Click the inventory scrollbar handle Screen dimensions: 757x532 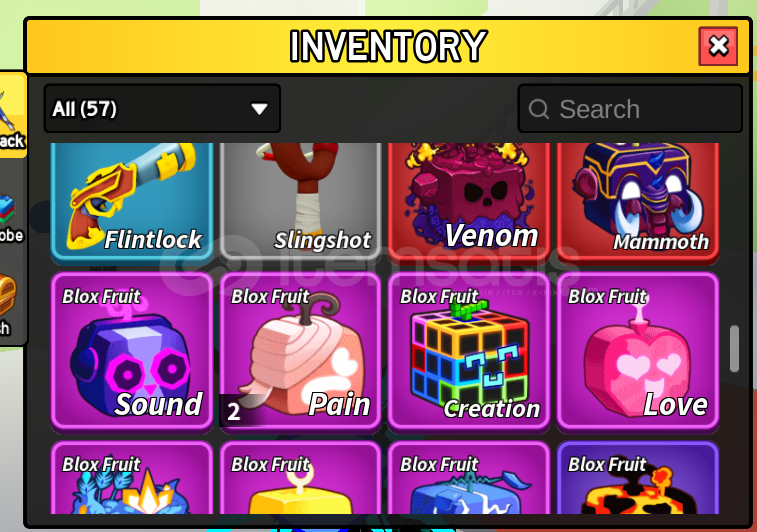click(x=734, y=349)
